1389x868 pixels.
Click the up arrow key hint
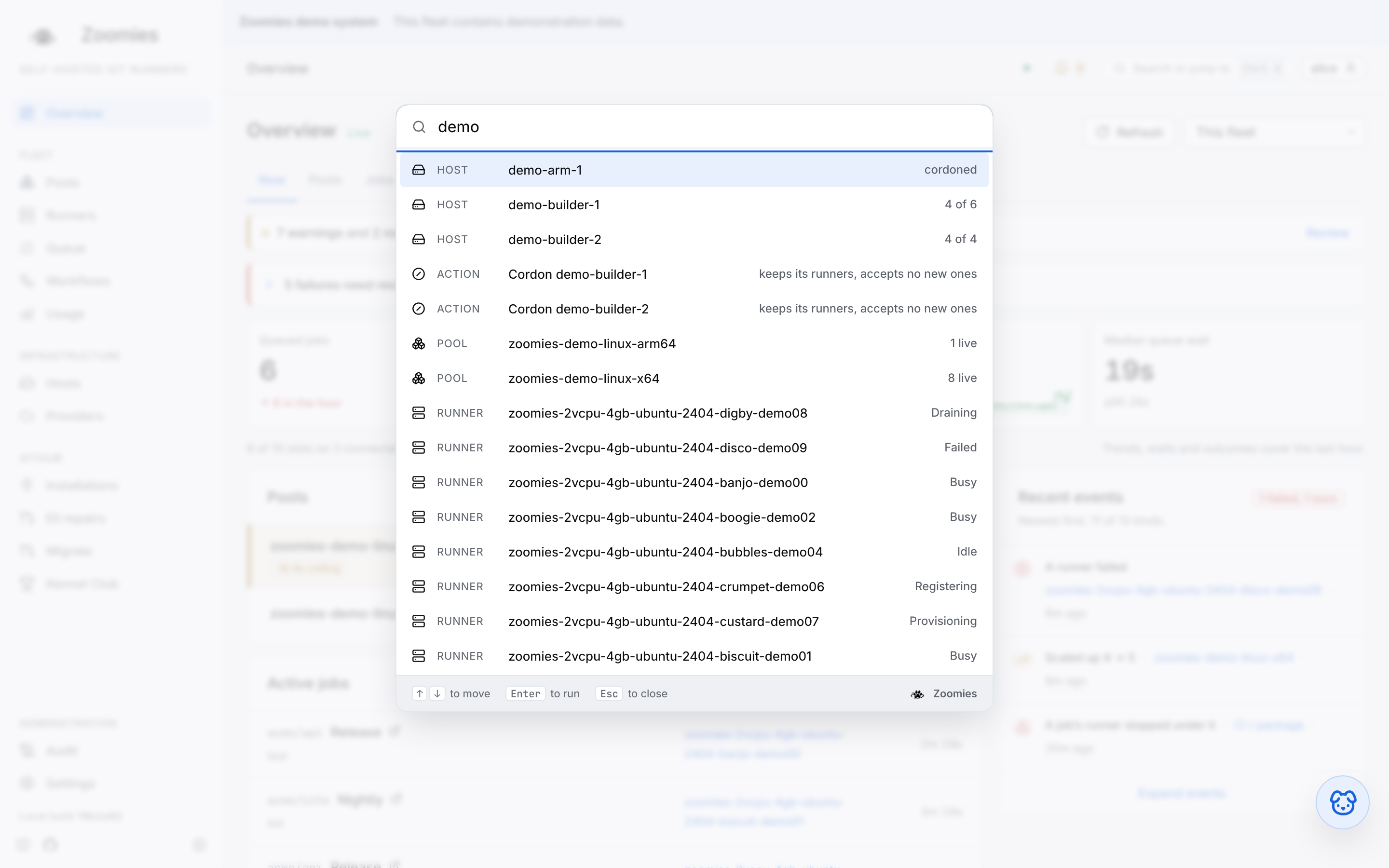pyautogui.click(x=420, y=693)
